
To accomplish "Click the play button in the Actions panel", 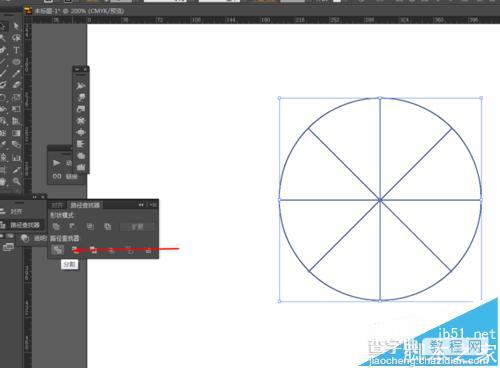I will click(x=57, y=163).
